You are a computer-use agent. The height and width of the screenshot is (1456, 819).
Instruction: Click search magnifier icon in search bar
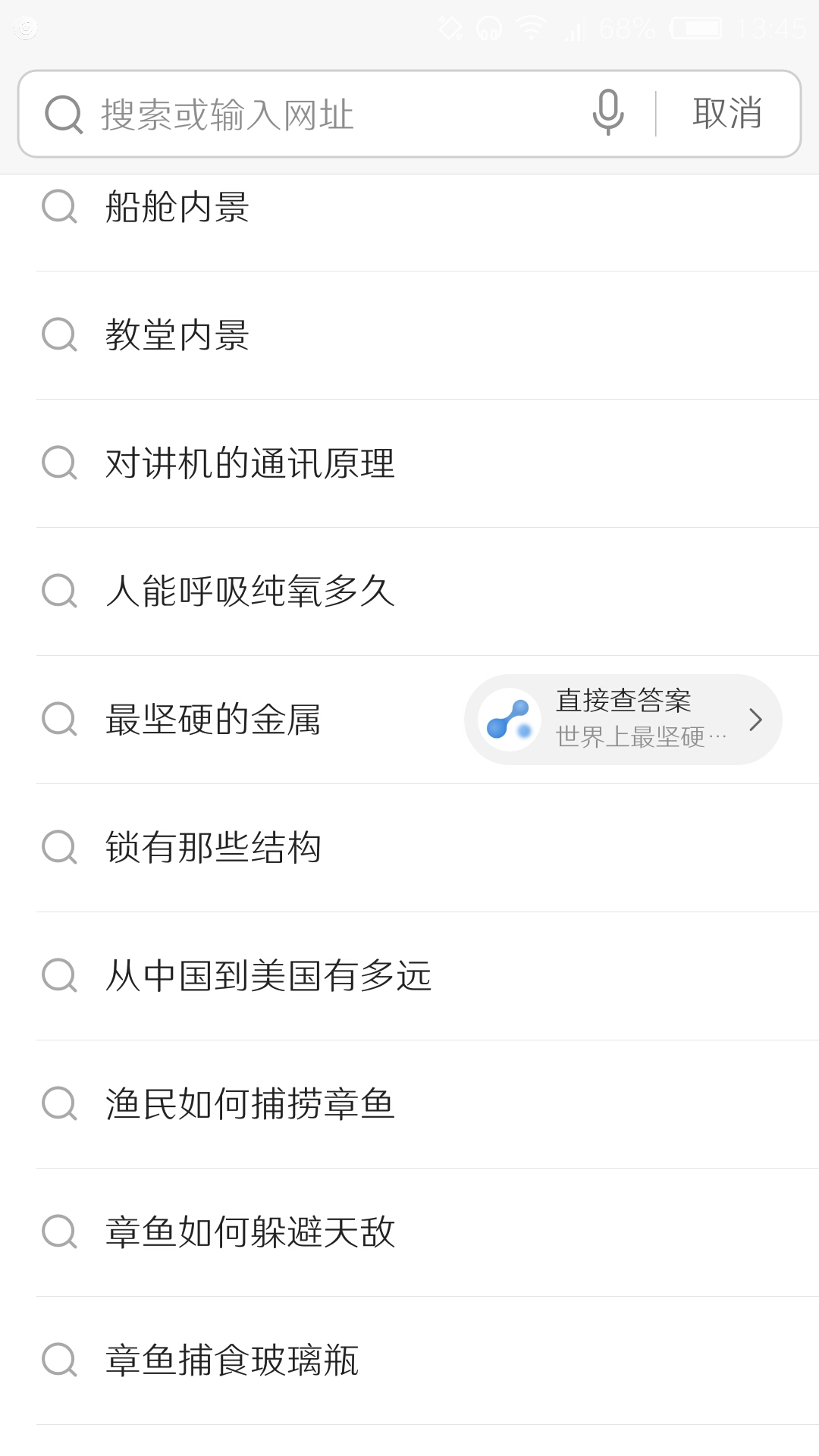64,115
